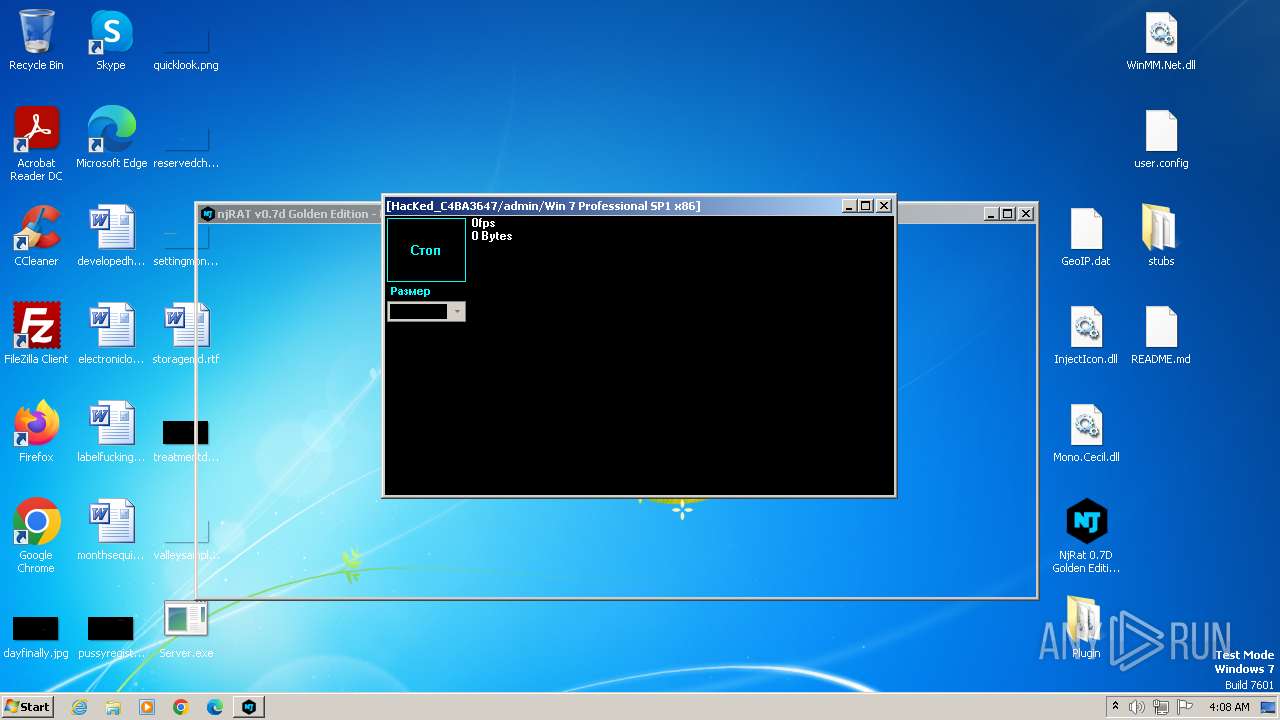Launch NjRat 0.7D Golden Edition icon
1280x720 pixels.
[1086, 537]
